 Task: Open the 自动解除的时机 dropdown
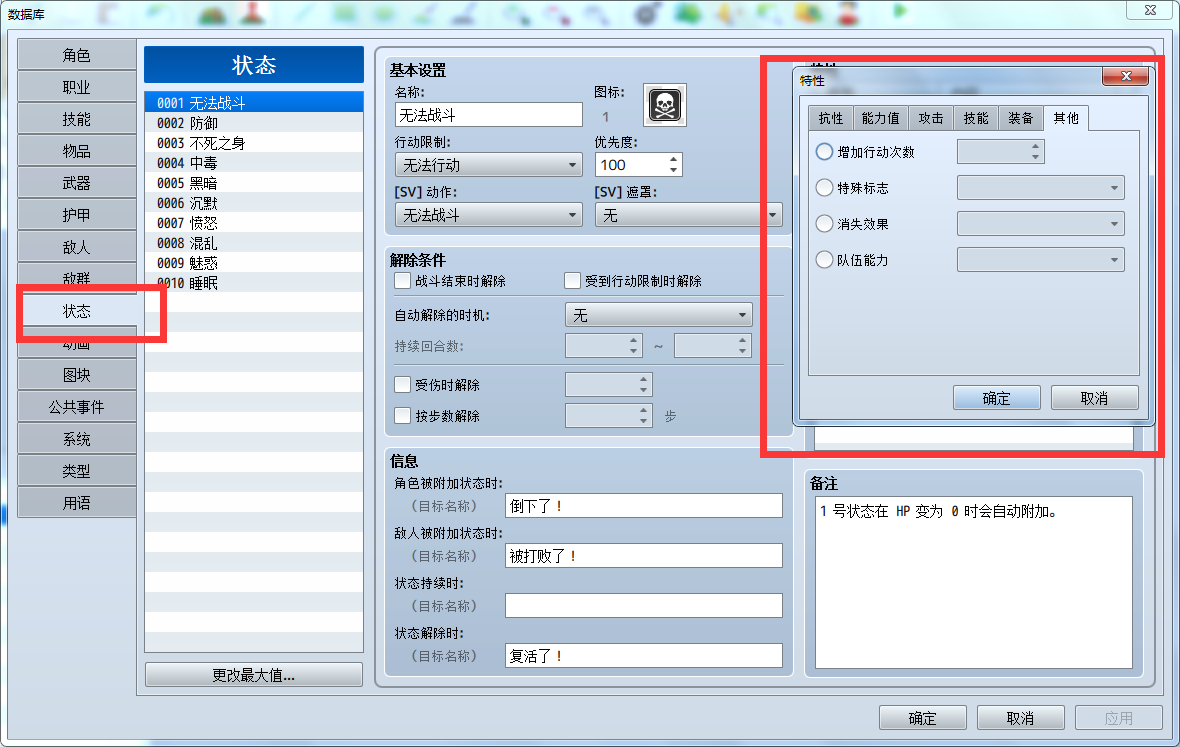pyautogui.click(x=658, y=315)
